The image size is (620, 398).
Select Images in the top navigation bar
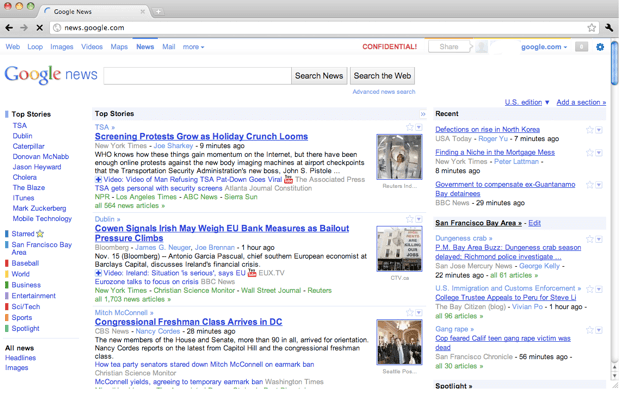[x=62, y=47]
